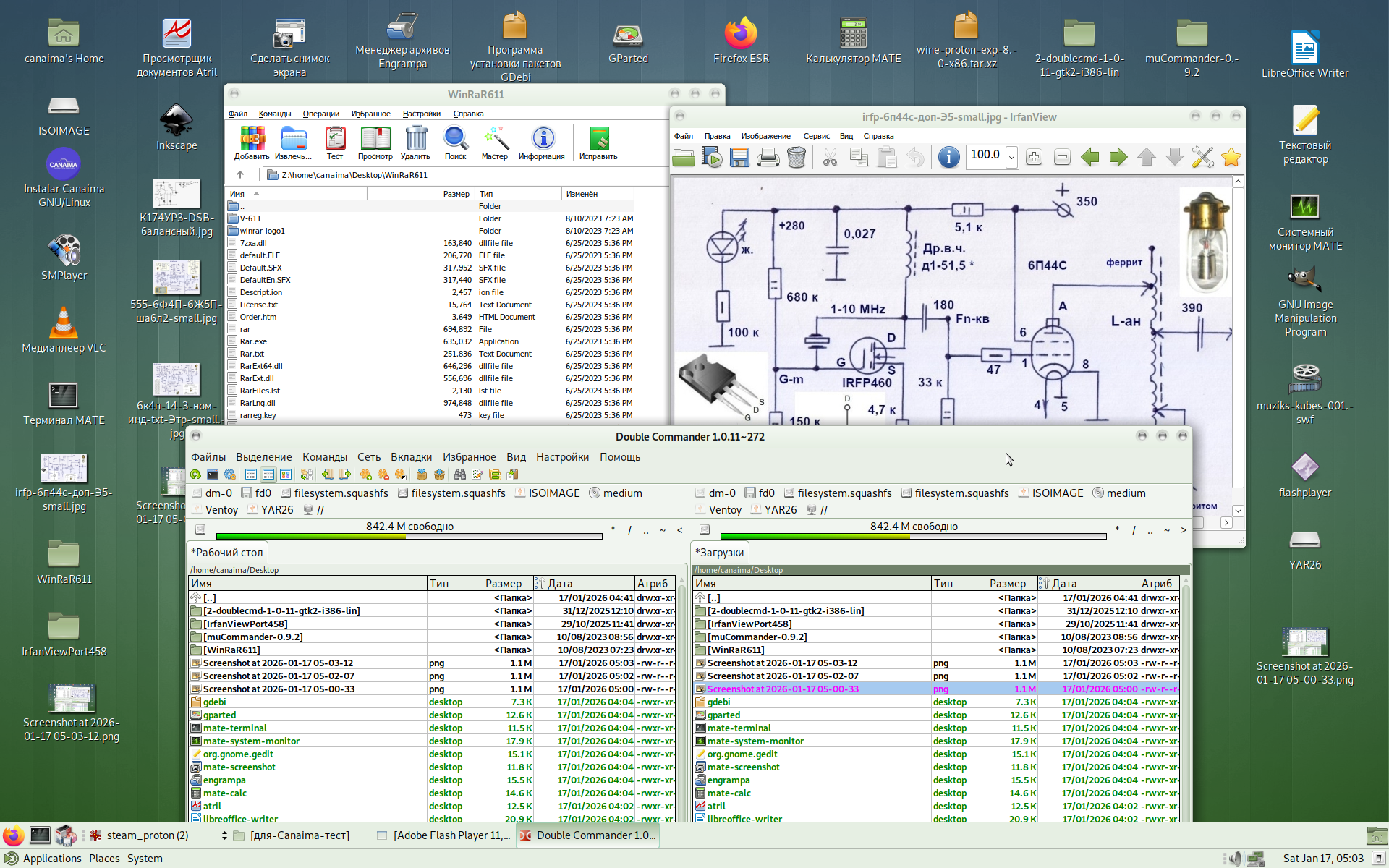Click the WinRAR up-folder arrow button
This screenshot has width=1389, height=868.
pos(240,174)
